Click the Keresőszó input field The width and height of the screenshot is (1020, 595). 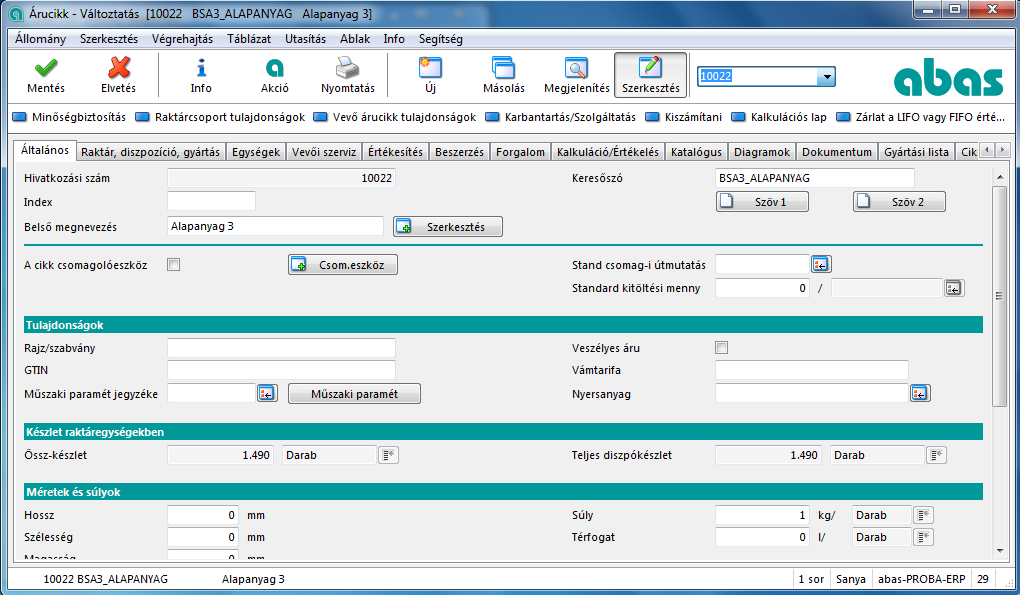[x=814, y=178]
